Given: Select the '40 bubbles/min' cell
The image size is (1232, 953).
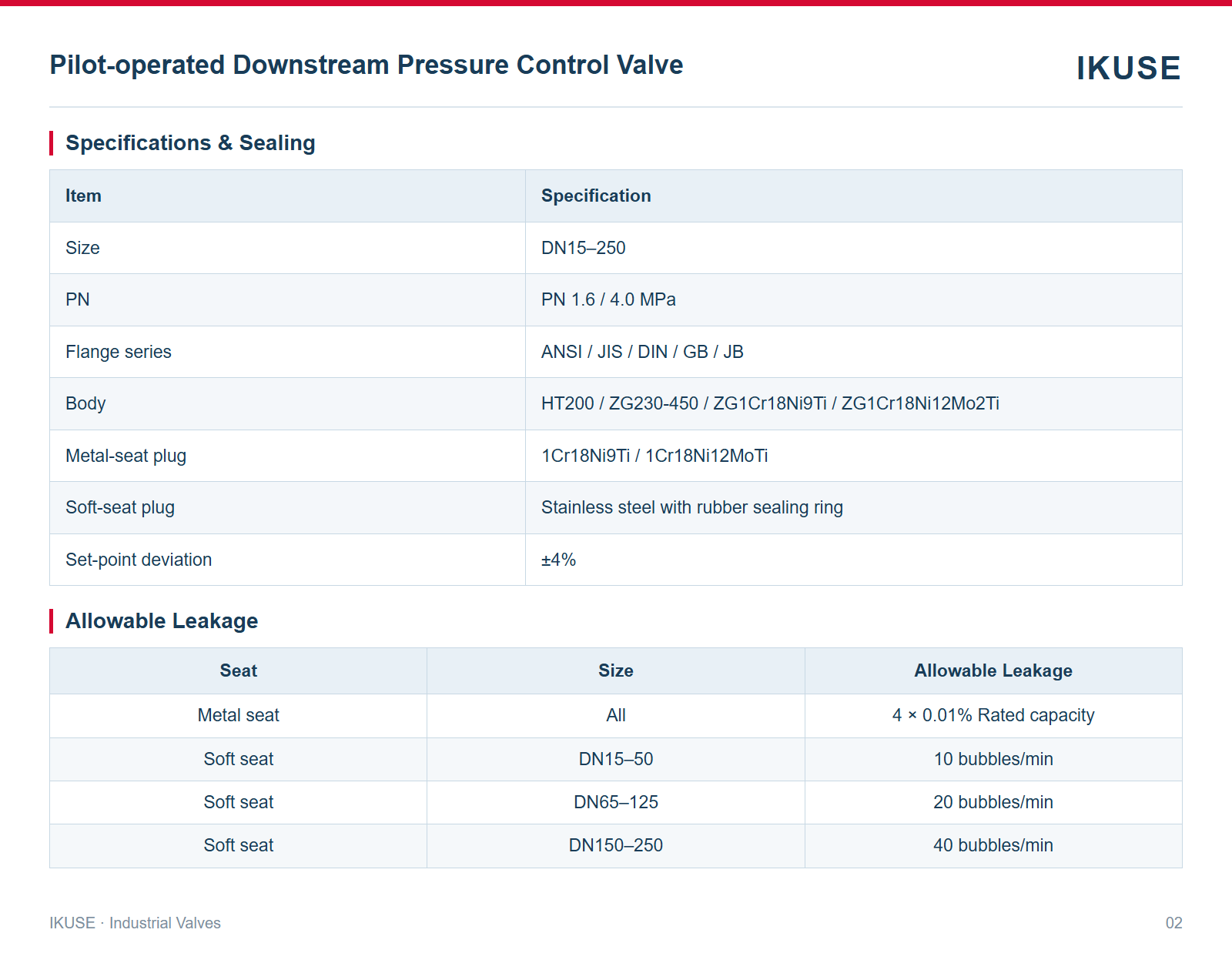Looking at the screenshot, I should click(993, 845).
